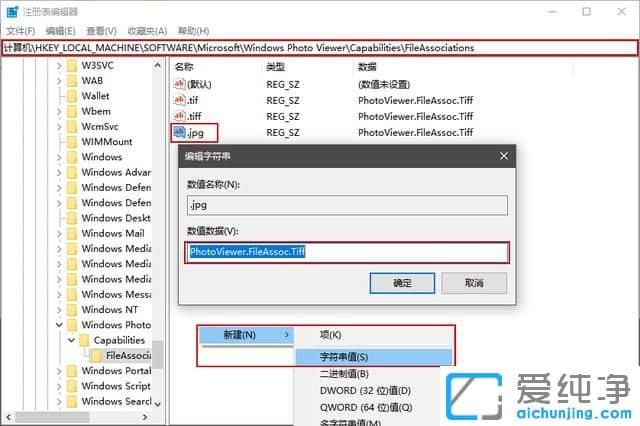
Task: Click the FileAssociations folder icon
Action: (x=96, y=356)
